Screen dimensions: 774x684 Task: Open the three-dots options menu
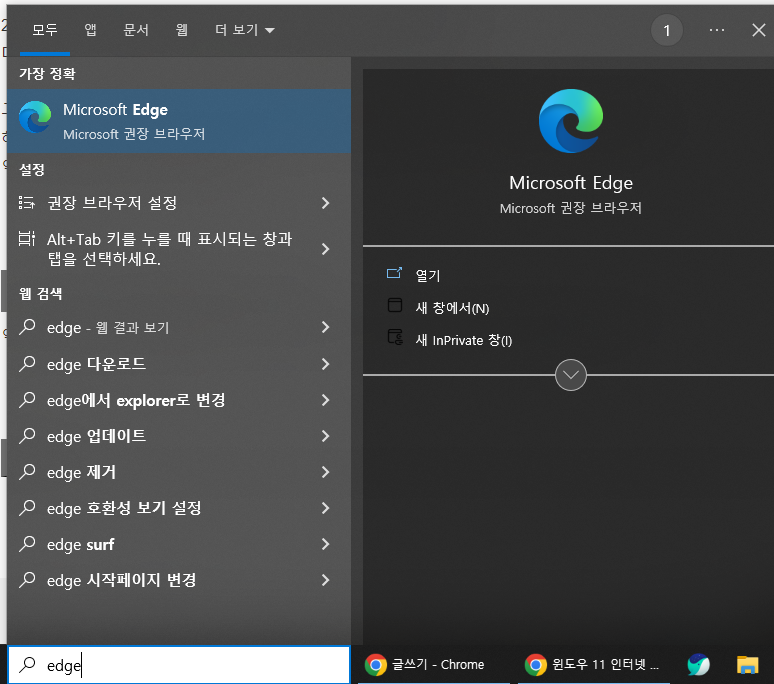(x=717, y=30)
